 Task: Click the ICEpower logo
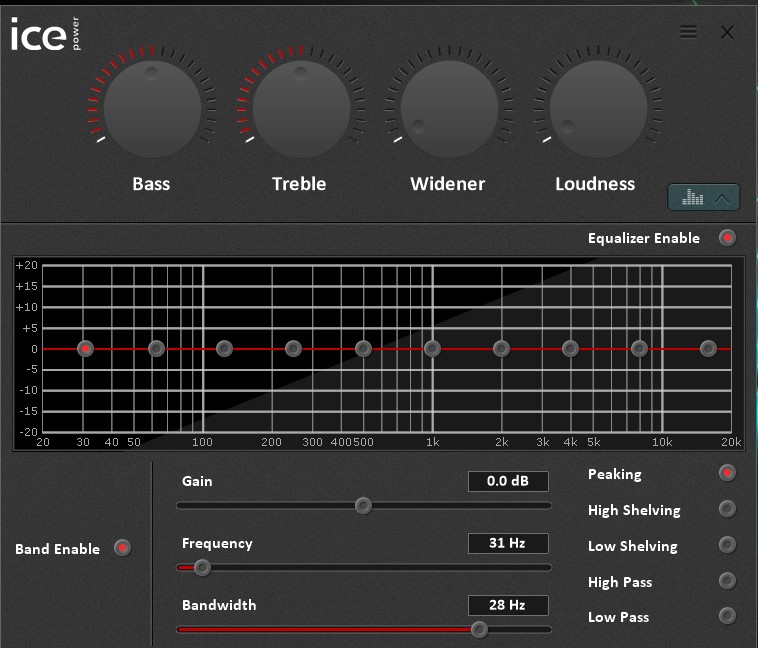pyautogui.click(x=46, y=33)
